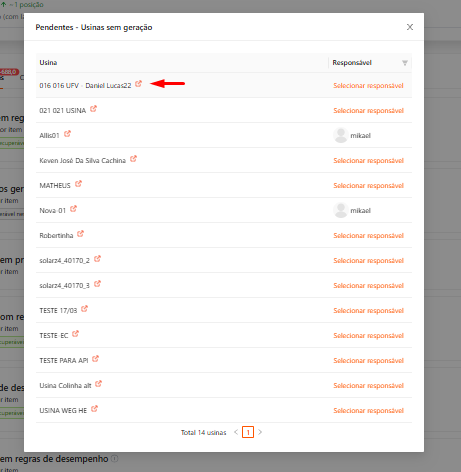
Task: Click Selecionar responsável for TESTE EC
Action: tap(368, 336)
